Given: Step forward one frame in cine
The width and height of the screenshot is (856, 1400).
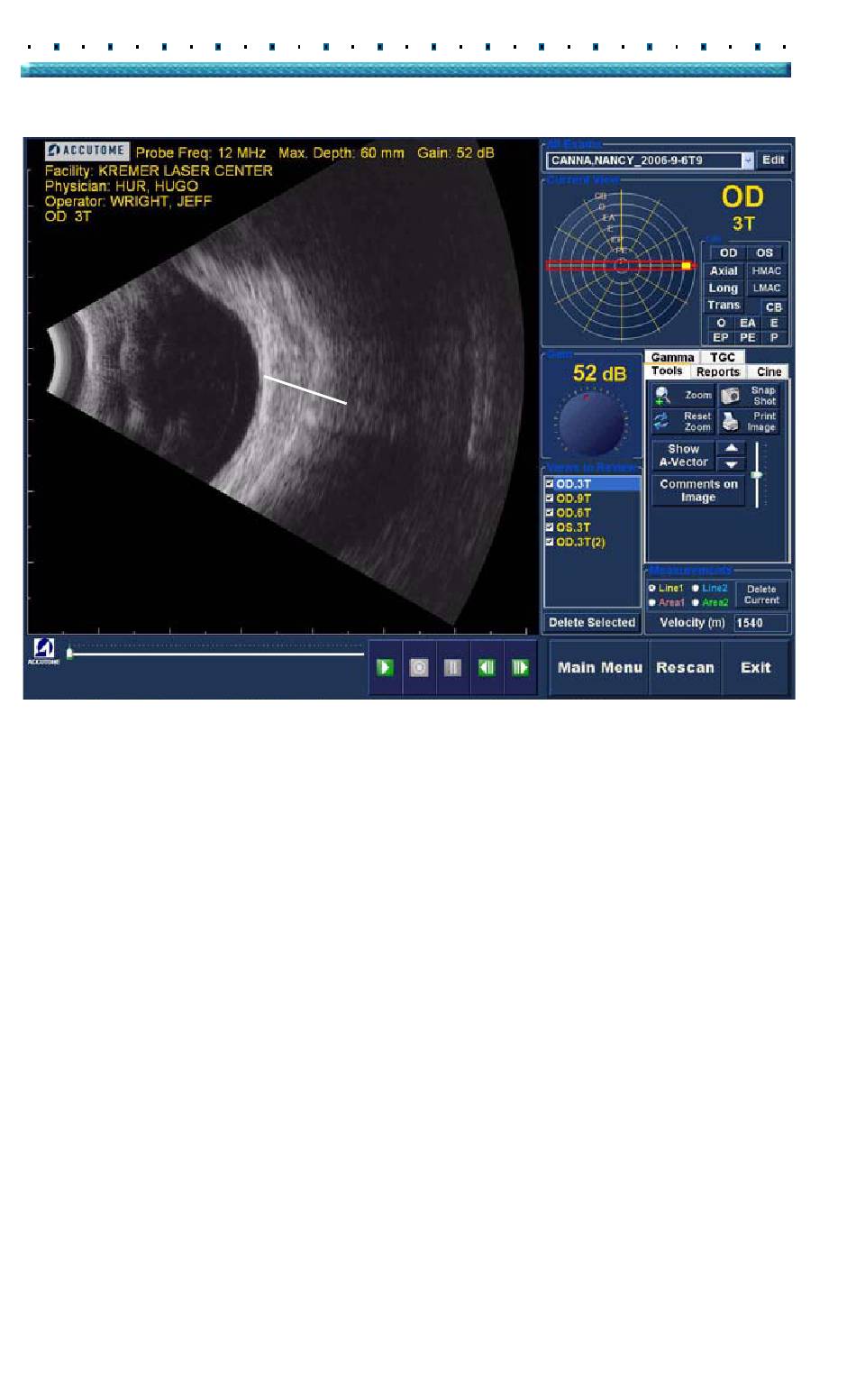Looking at the screenshot, I should click(520, 667).
